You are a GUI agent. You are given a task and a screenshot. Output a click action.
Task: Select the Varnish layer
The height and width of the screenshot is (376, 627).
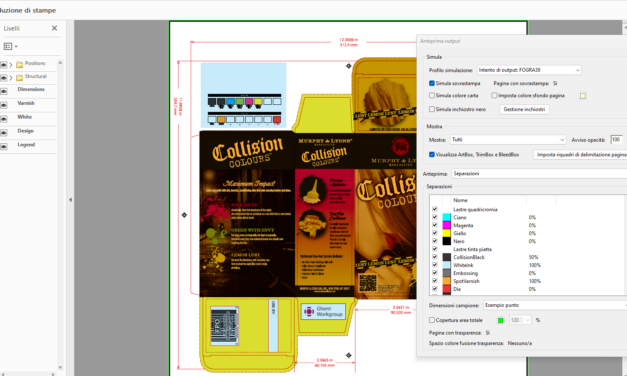[x=26, y=103]
